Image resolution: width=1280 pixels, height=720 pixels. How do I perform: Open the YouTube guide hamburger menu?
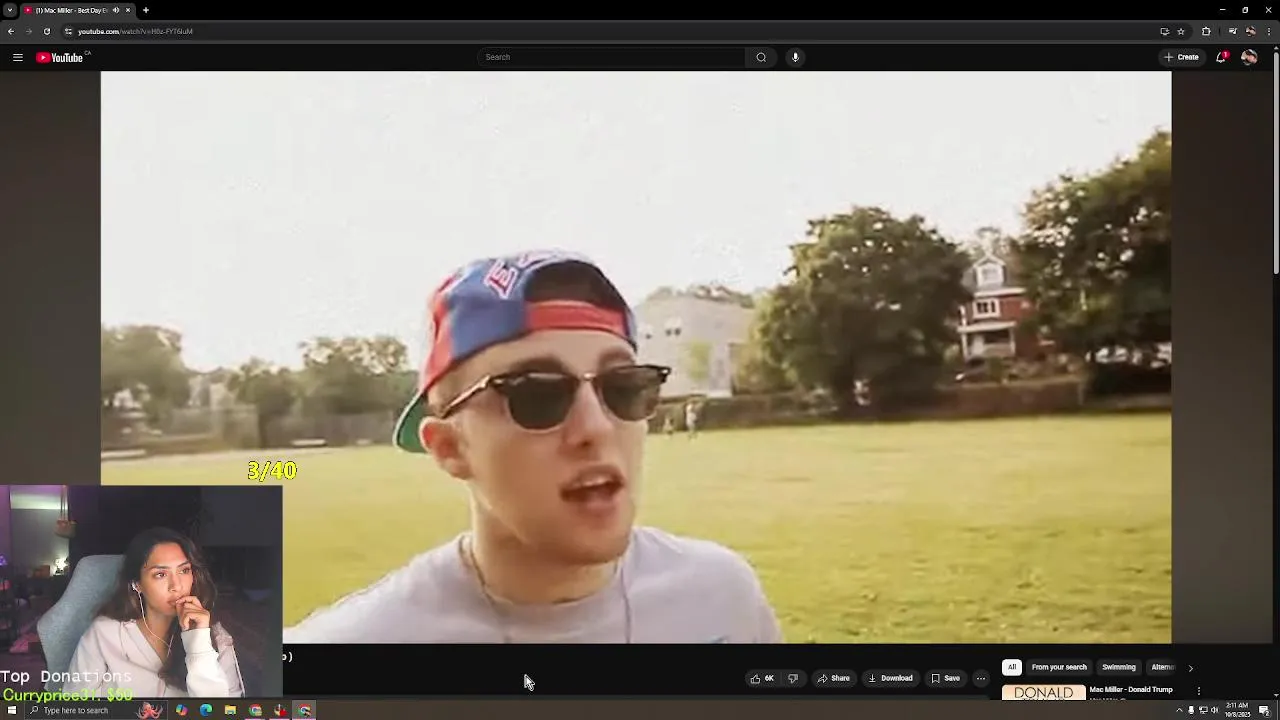click(17, 57)
